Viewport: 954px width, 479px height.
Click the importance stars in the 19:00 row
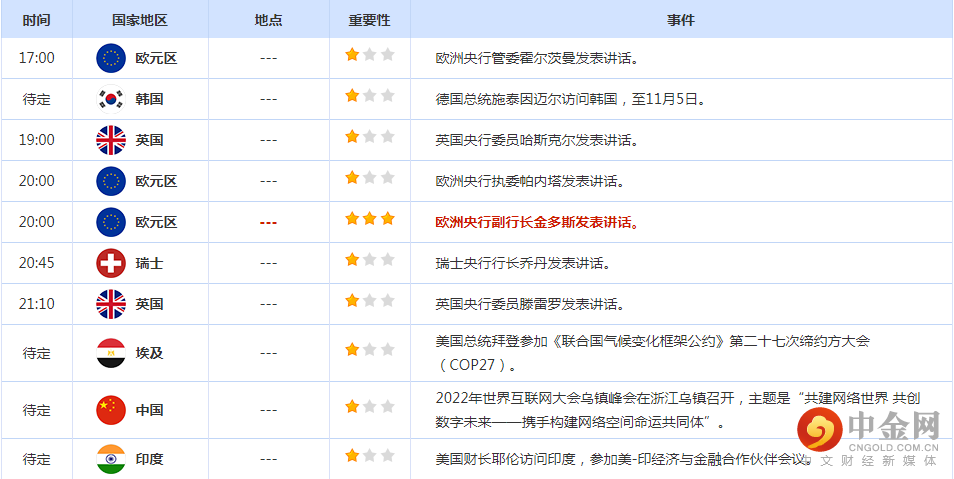point(370,136)
